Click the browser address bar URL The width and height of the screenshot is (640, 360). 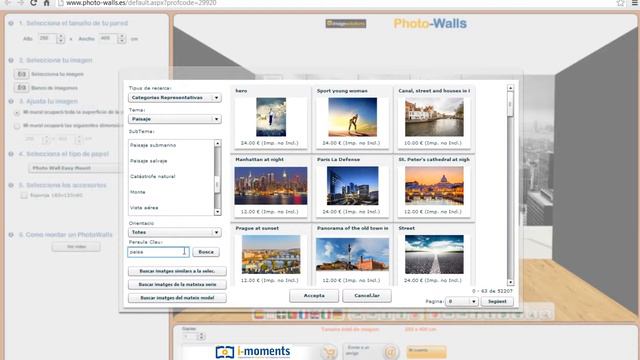click(x=141, y=3)
